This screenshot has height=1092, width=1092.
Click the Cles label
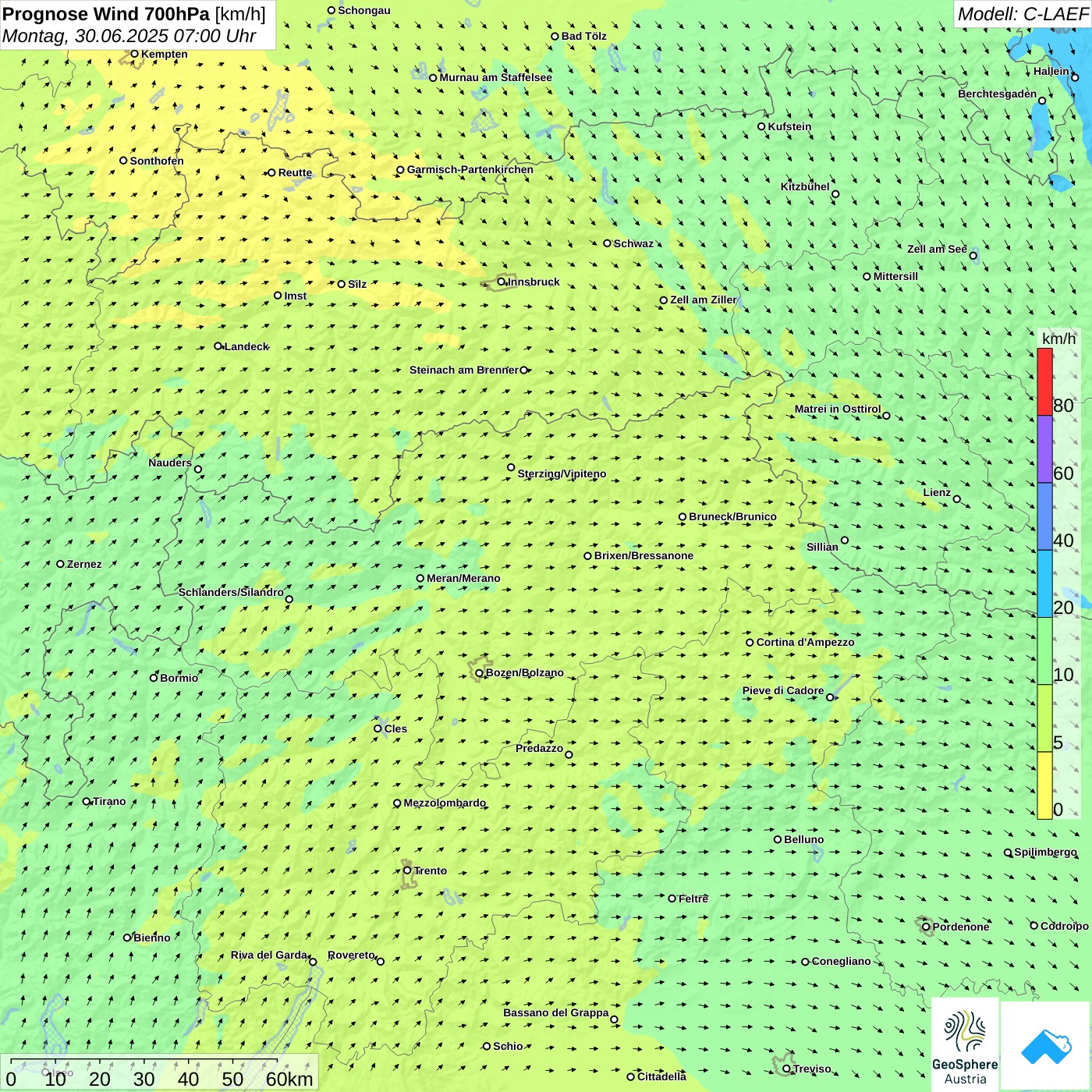pyautogui.click(x=395, y=729)
